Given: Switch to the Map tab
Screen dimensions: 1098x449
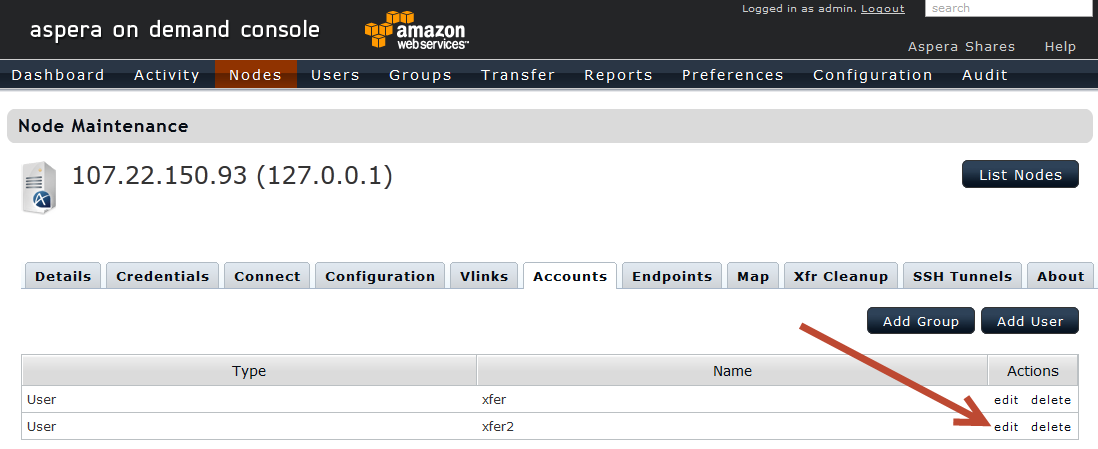Looking at the screenshot, I should coord(753,276).
